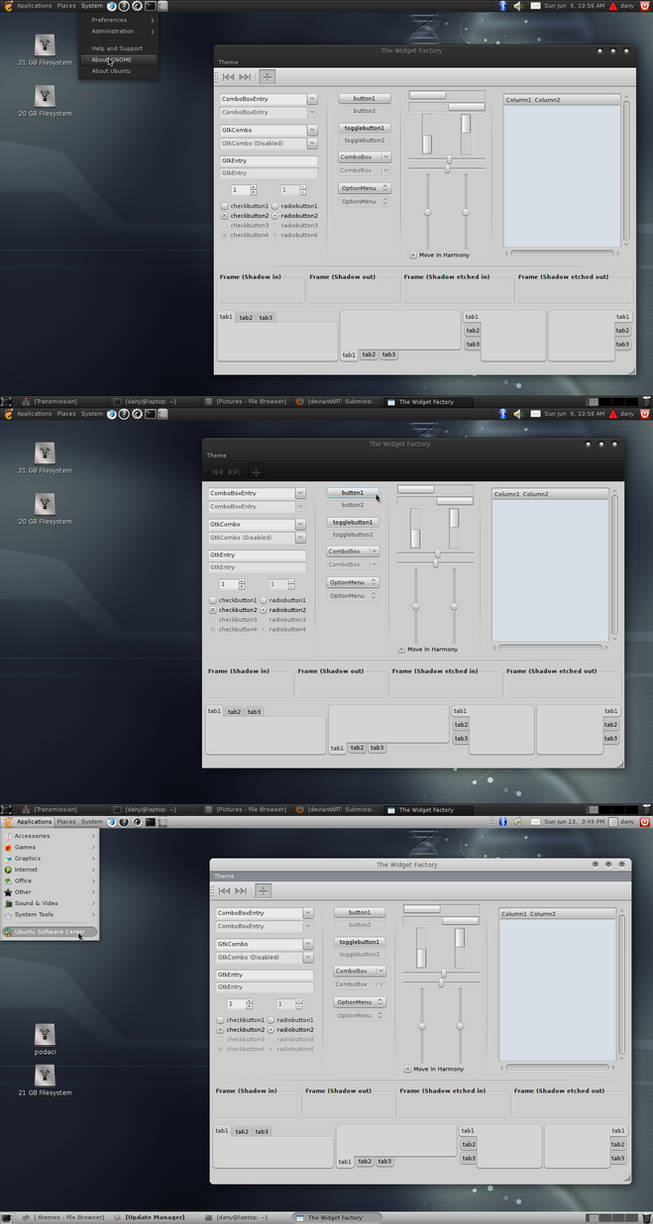Open Sound & Video entry in Applications menu
This screenshot has width=653, height=1224.
50,903
